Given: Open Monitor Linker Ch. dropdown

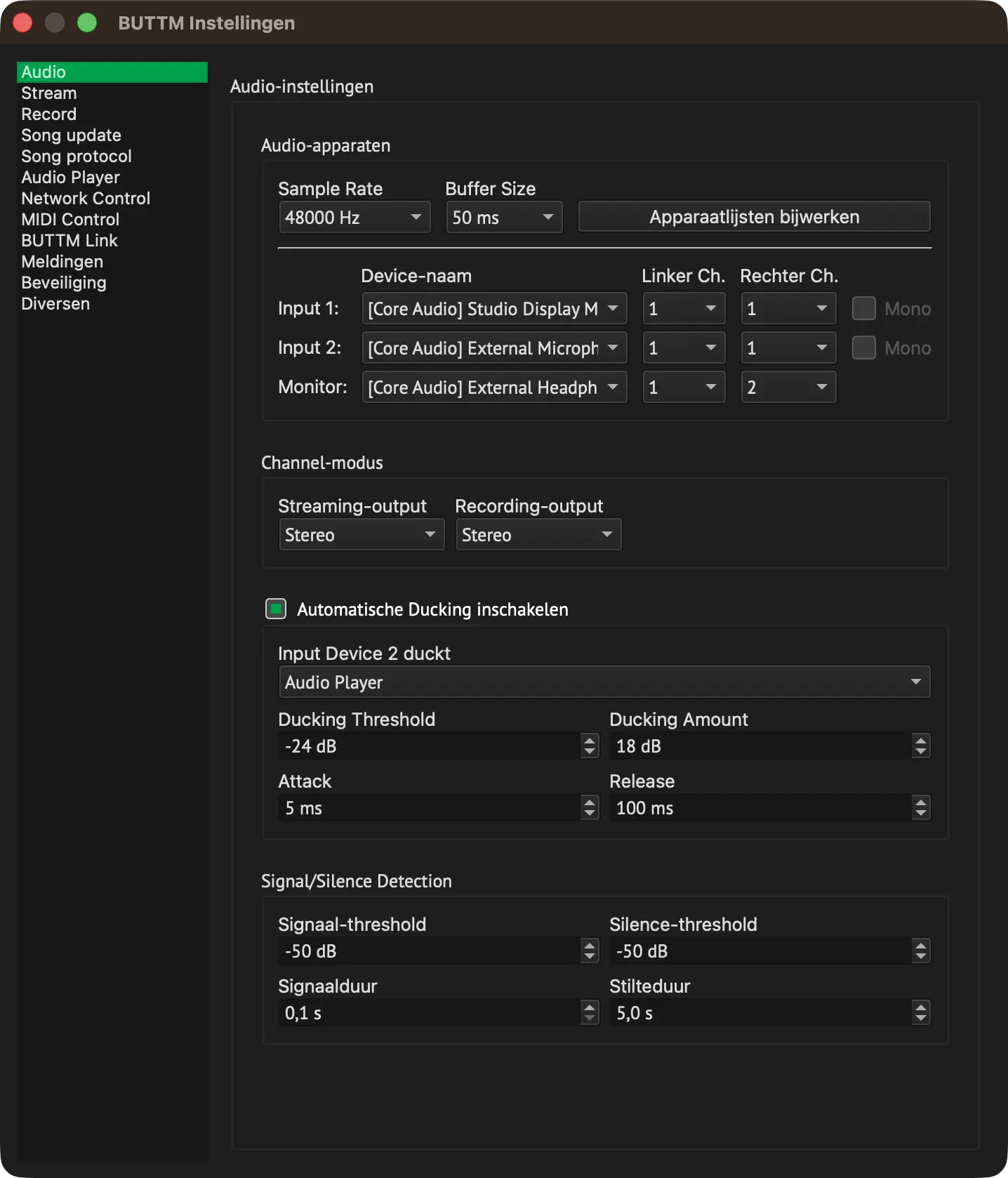Looking at the screenshot, I should tap(684, 388).
